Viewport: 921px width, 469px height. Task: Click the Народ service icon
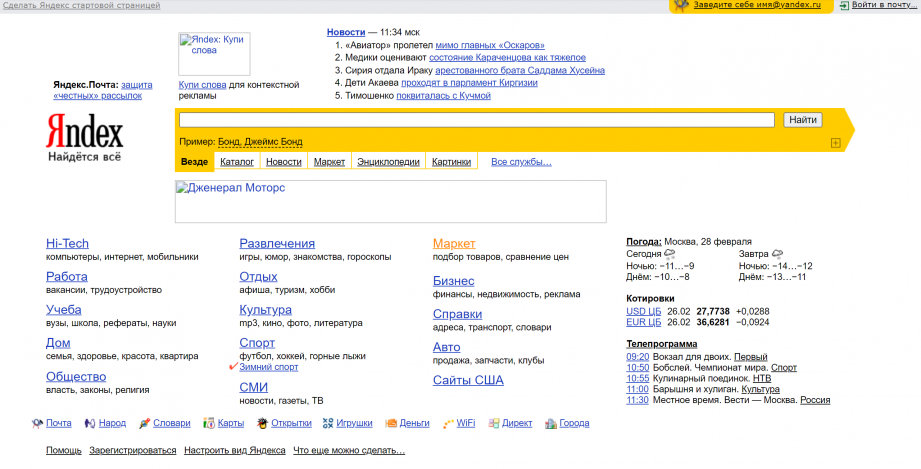coord(90,423)
